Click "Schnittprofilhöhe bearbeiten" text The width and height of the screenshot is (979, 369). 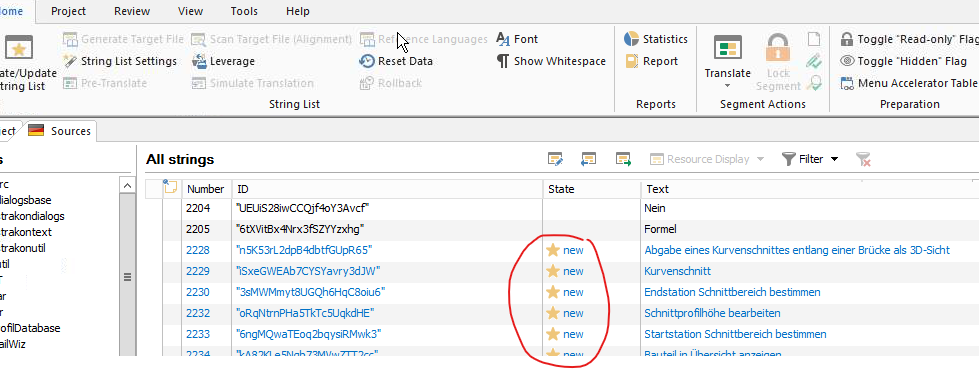click(x=712, y=313)
